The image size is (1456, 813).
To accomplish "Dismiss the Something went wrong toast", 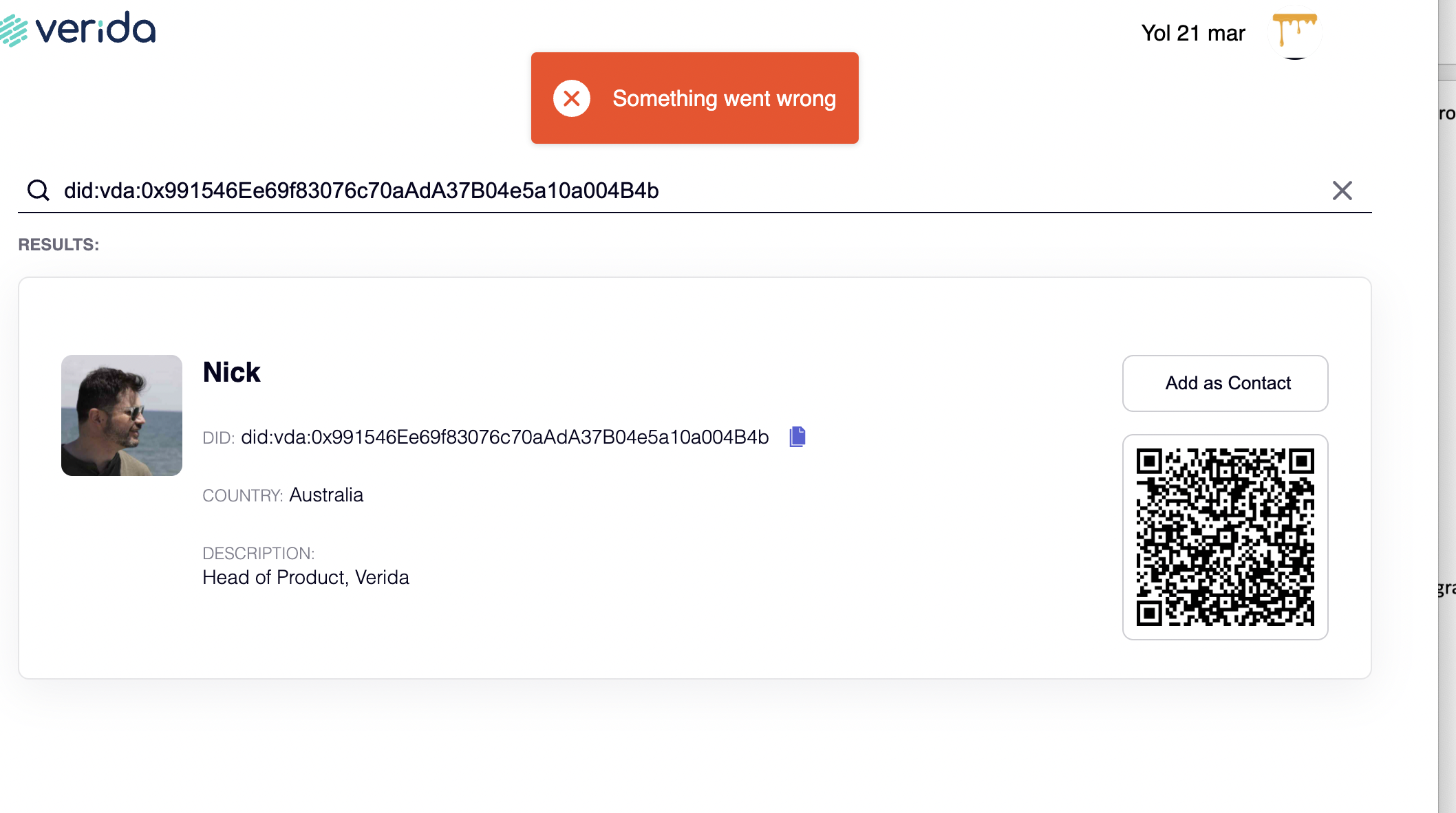I will 694,98.
